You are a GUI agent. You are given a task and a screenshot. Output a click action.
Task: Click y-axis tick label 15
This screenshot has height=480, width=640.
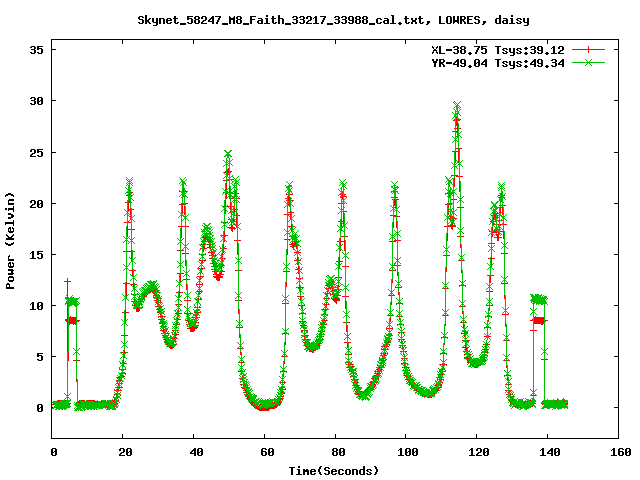[36, 255]
